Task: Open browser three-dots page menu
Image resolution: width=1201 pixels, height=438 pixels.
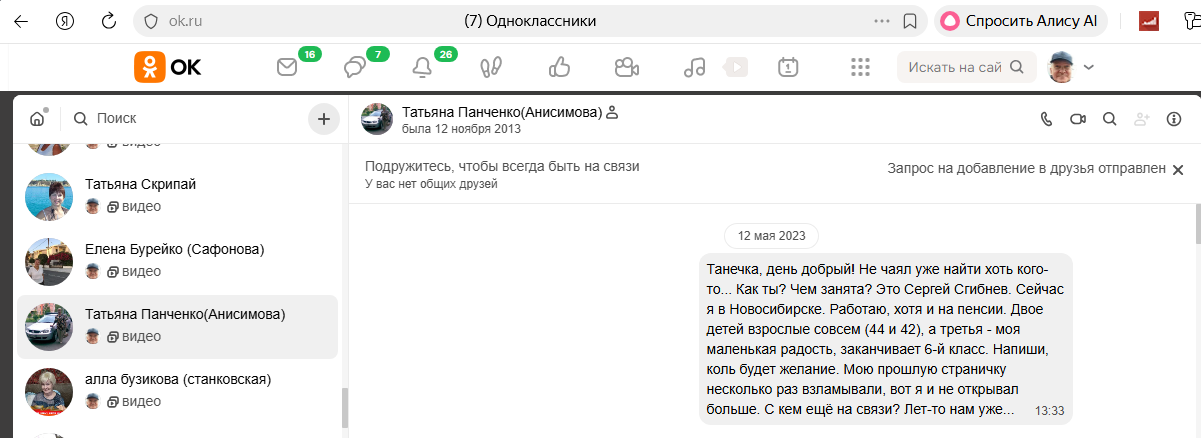Action: pos(881,21)
